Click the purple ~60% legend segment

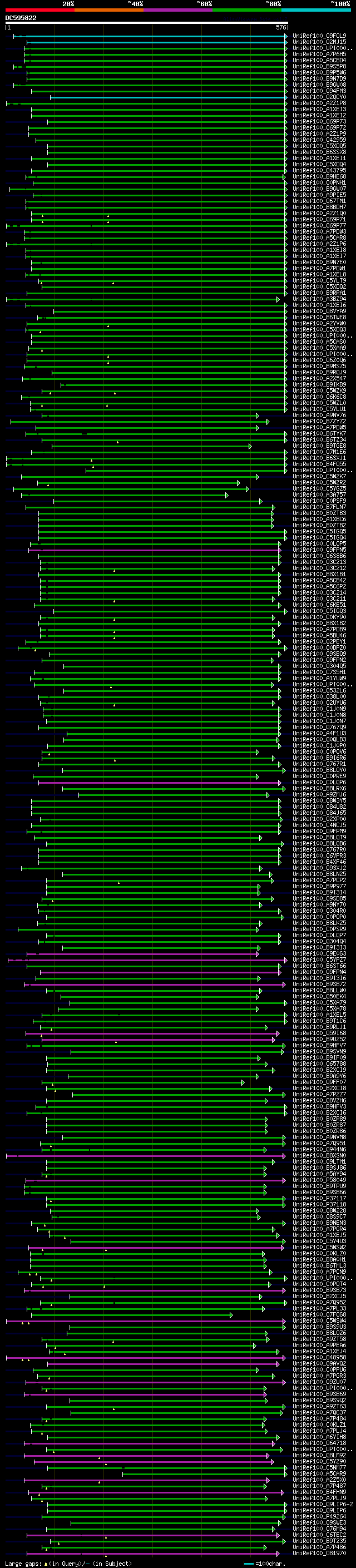click(179, 10)
